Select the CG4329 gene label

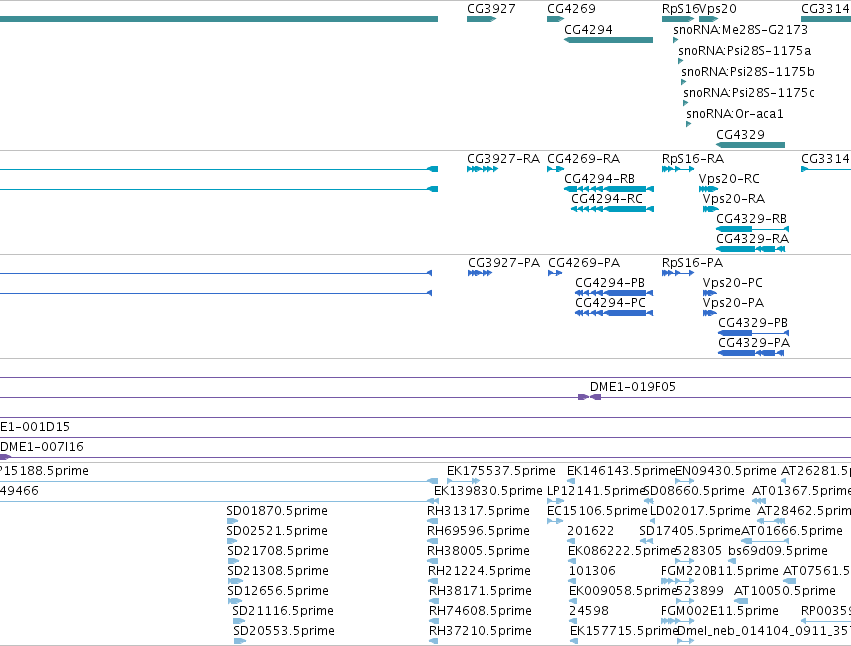click(740, 135)
